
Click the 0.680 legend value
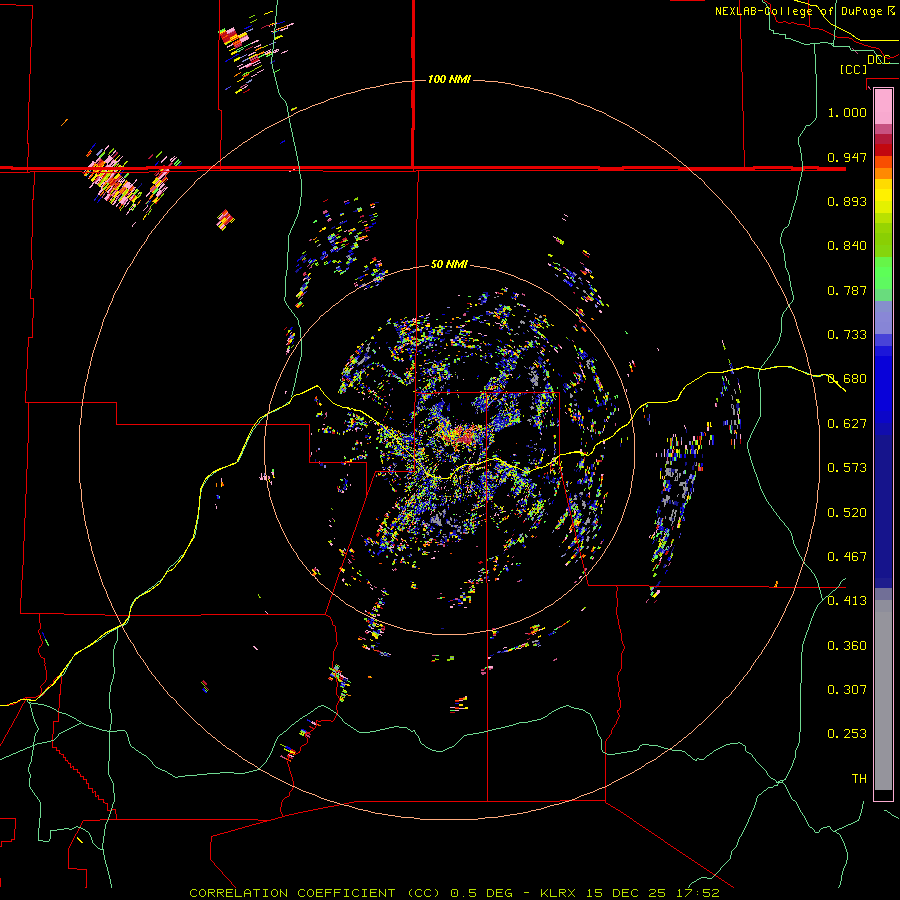(847, 379)
